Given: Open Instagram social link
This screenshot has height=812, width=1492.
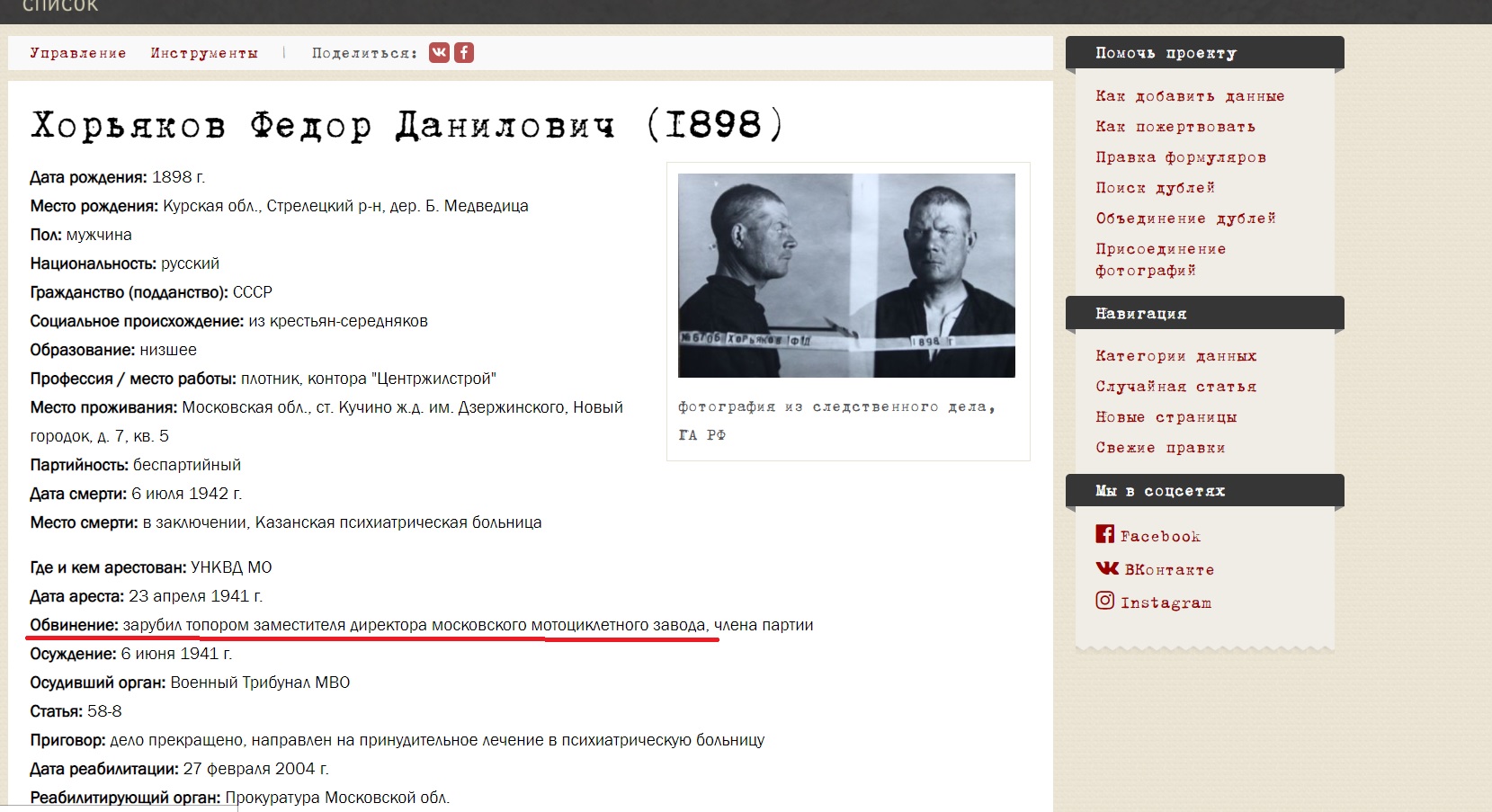Looking at the screenshot, I should coord(1154,602).
